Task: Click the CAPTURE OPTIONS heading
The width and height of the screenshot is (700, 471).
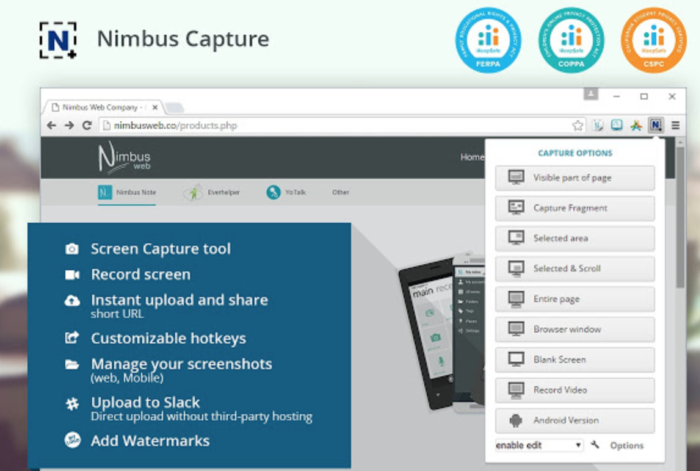Action: (x=575, y=153)
